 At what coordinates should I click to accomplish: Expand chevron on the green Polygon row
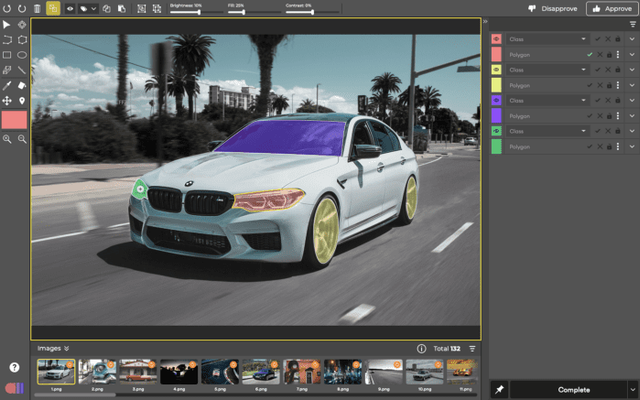[632, 147]
